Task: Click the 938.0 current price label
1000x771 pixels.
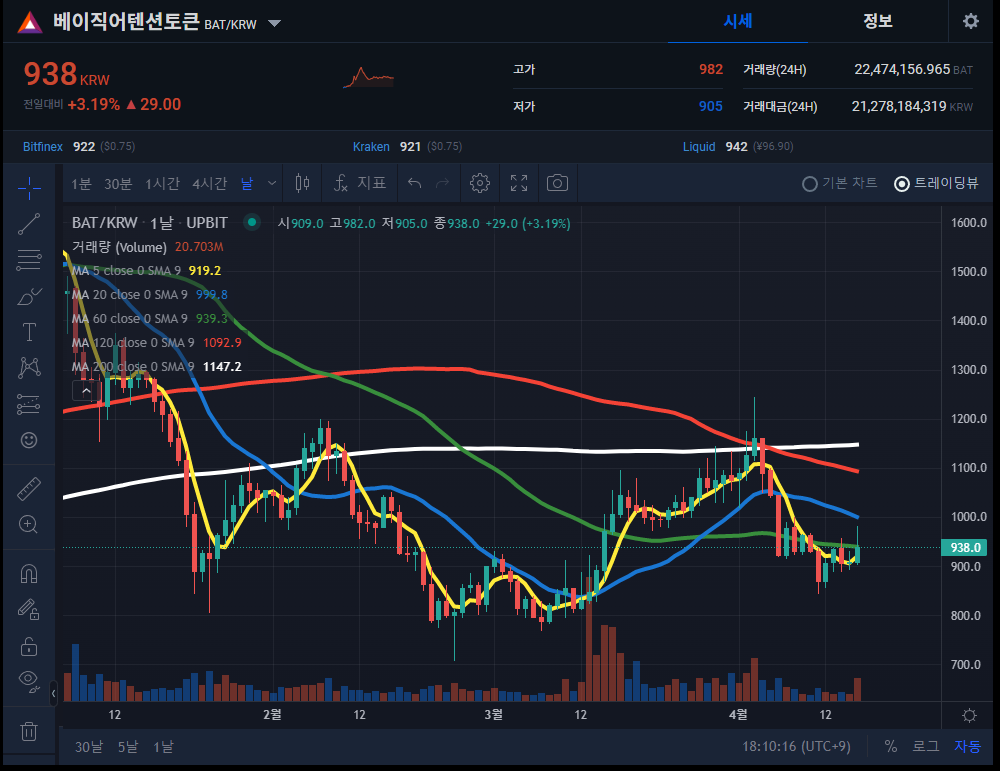Action: tap(964, 547)
